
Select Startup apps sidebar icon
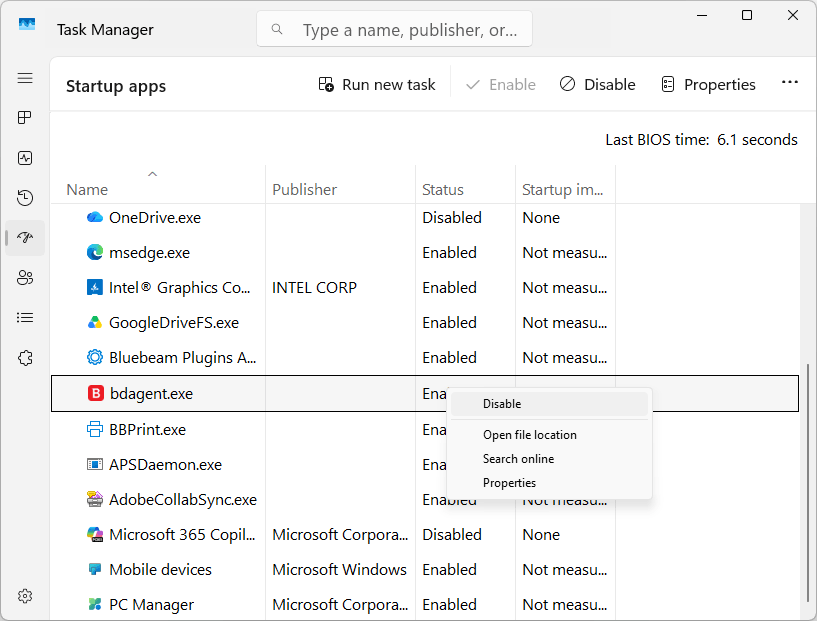click(x=25, y=238)
